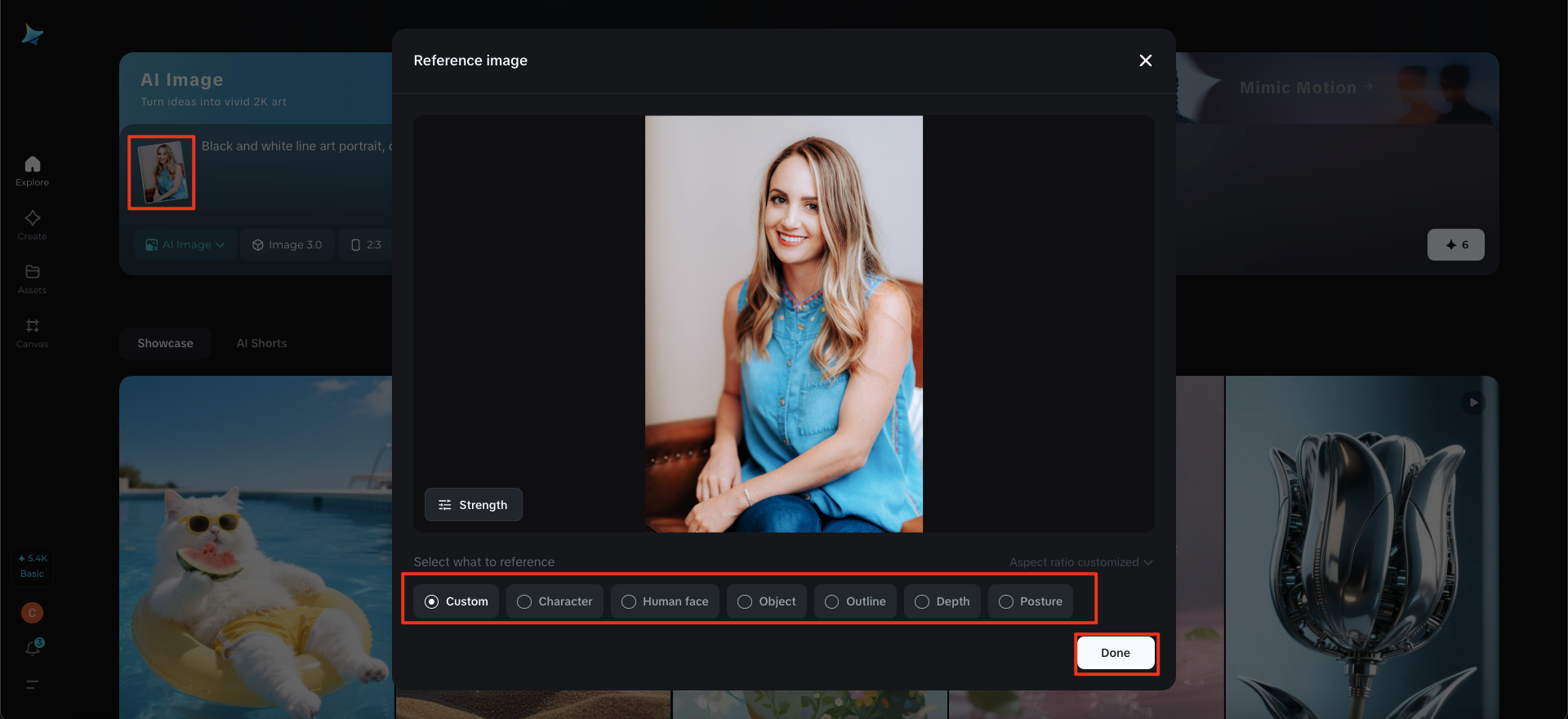Screen dimensions: 1568x719
Task: Choose Posture as reference type
Action: coord(1031,601)
